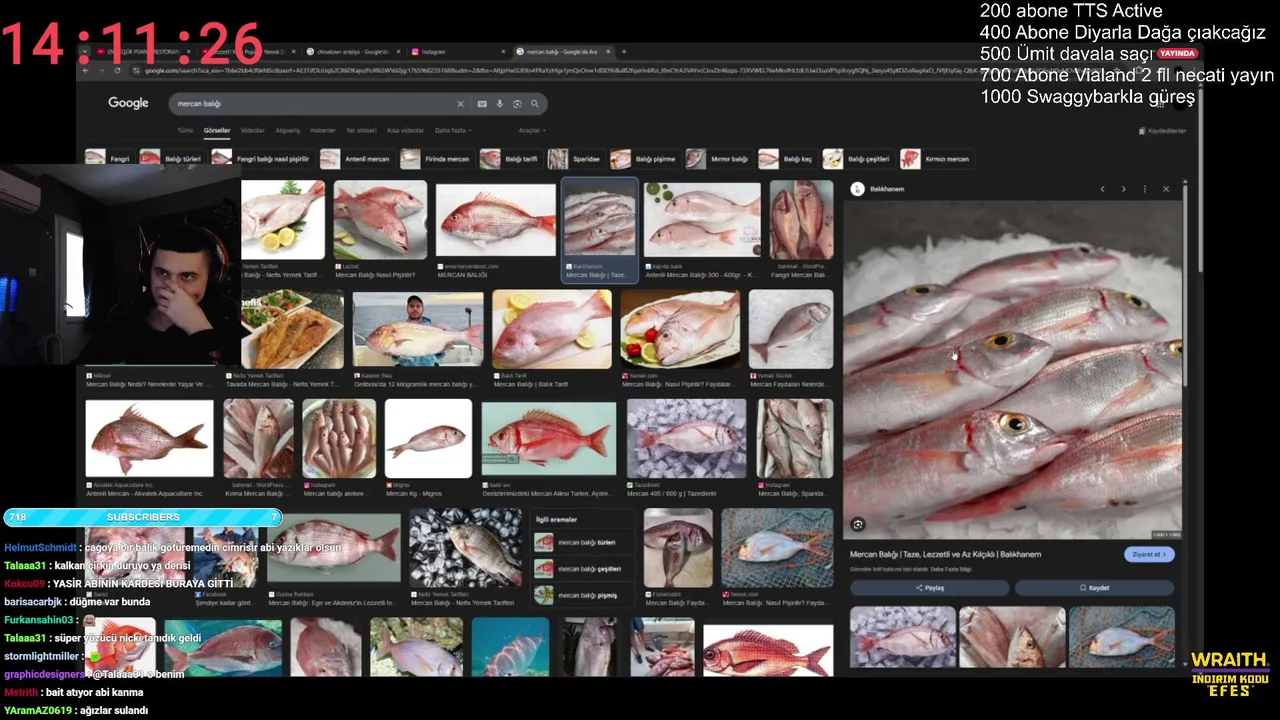The height and width of the screenshot is (720, 1280).
Task: Click the Google logo
Action: (x=128, y=103)
